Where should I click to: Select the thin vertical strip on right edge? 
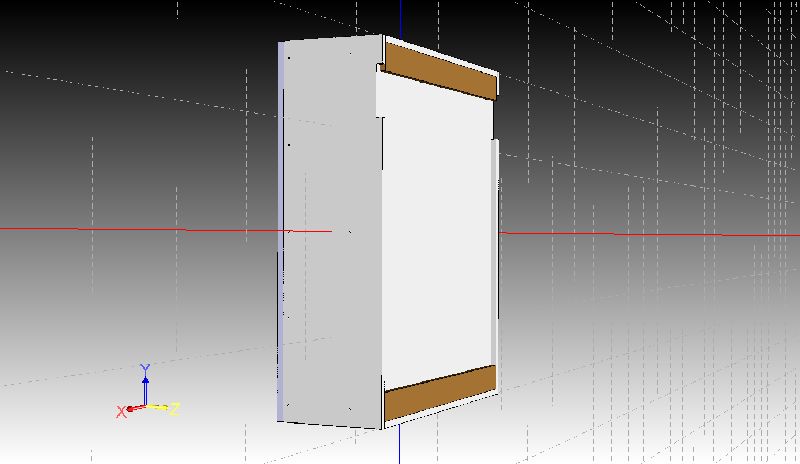coord(496,240)
